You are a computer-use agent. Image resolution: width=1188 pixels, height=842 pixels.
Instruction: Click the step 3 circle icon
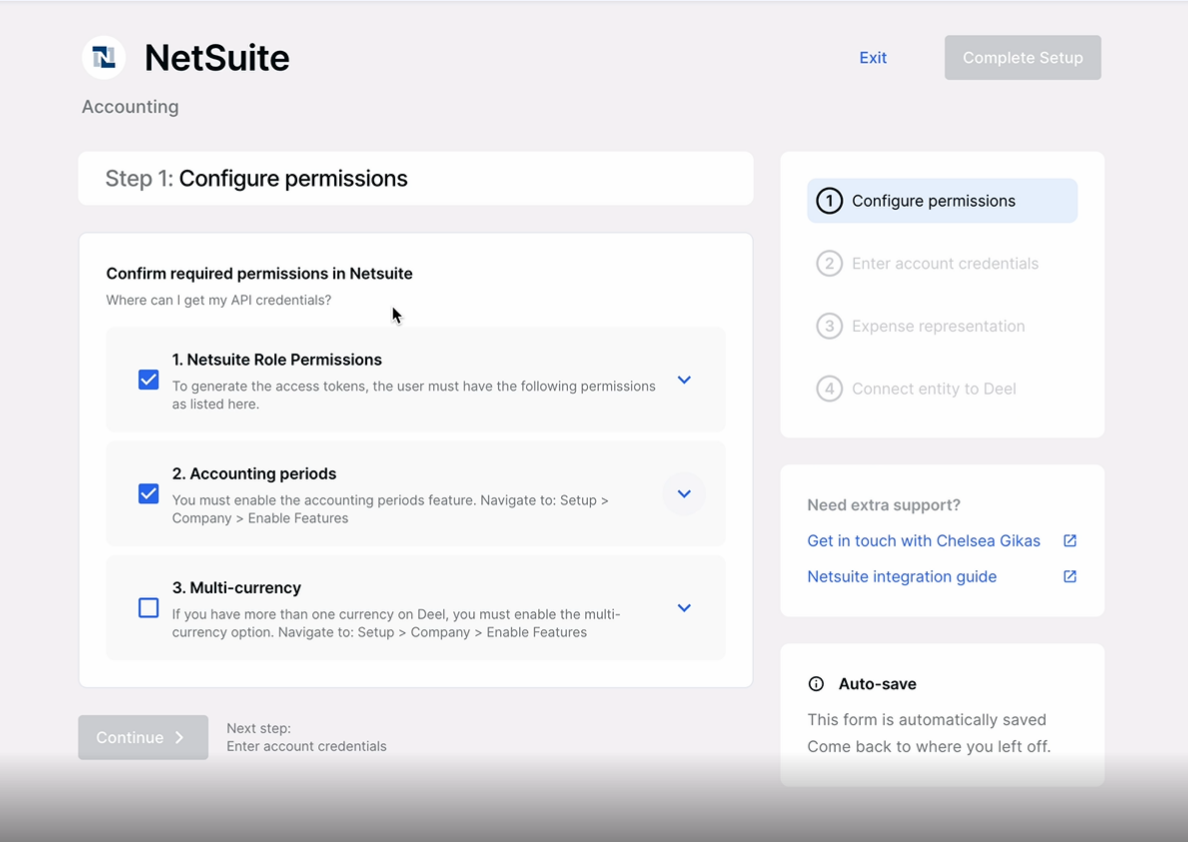829,326
